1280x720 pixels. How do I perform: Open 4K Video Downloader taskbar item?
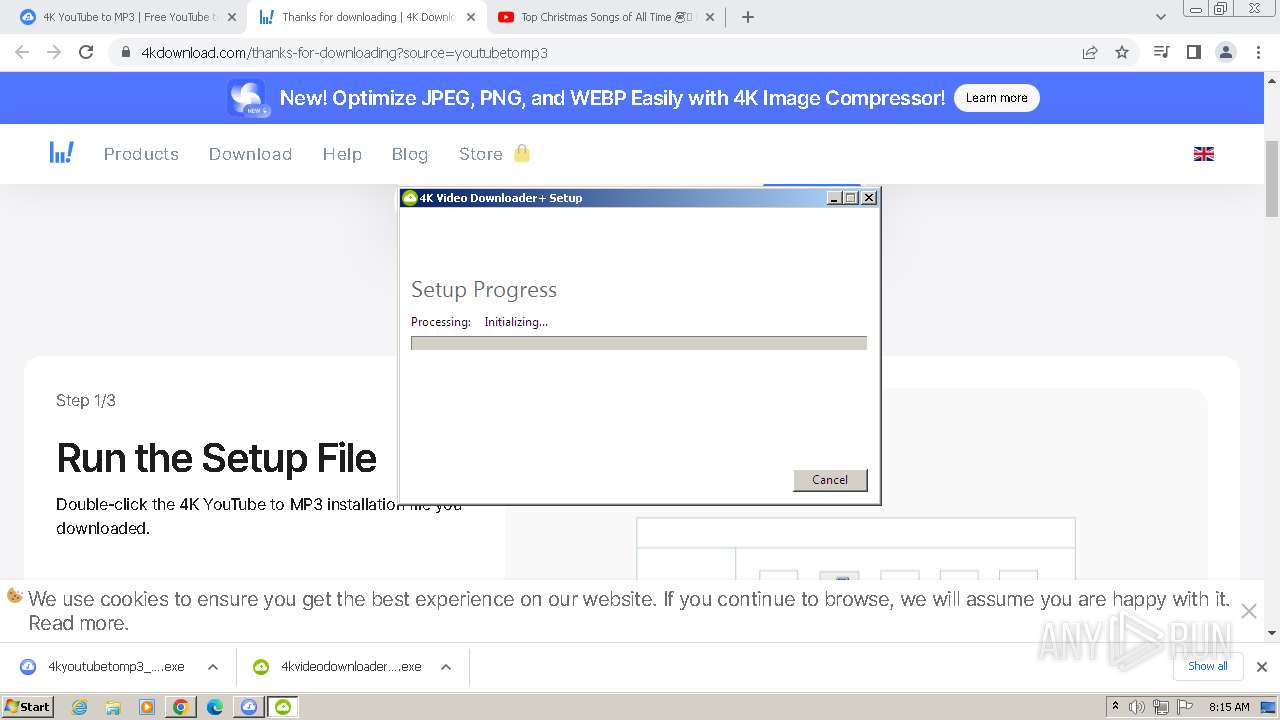pyautogui.click(x=283, y=707)
